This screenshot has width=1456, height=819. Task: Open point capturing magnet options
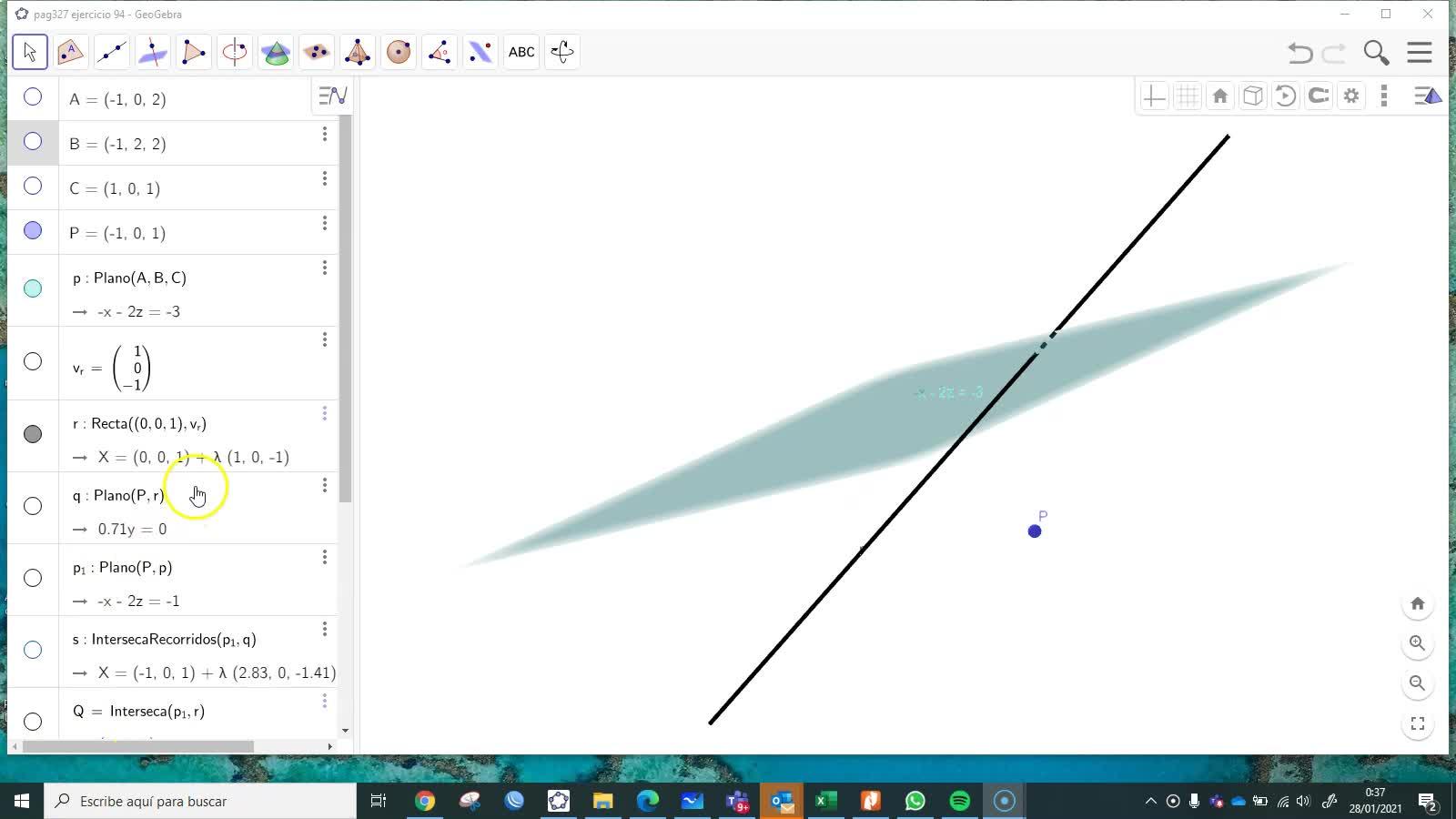coord(1319,96)
